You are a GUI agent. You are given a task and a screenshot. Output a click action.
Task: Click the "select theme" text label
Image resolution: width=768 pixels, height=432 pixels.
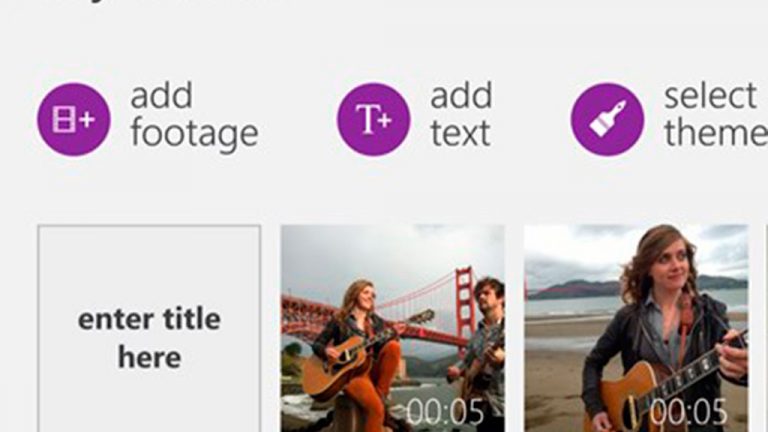[x=716, y=115]
